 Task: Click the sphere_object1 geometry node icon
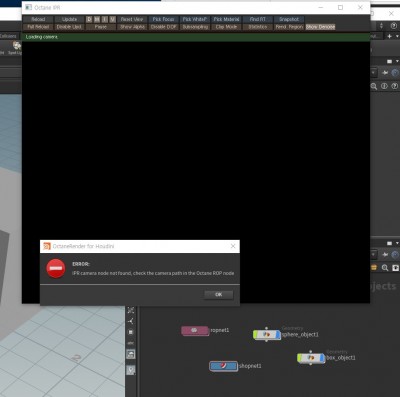(266, 334)
